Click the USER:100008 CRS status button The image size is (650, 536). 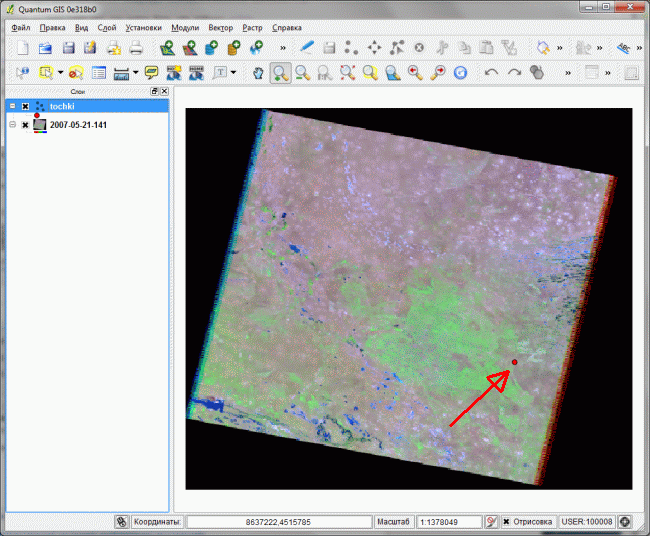(x=587, y=521)
